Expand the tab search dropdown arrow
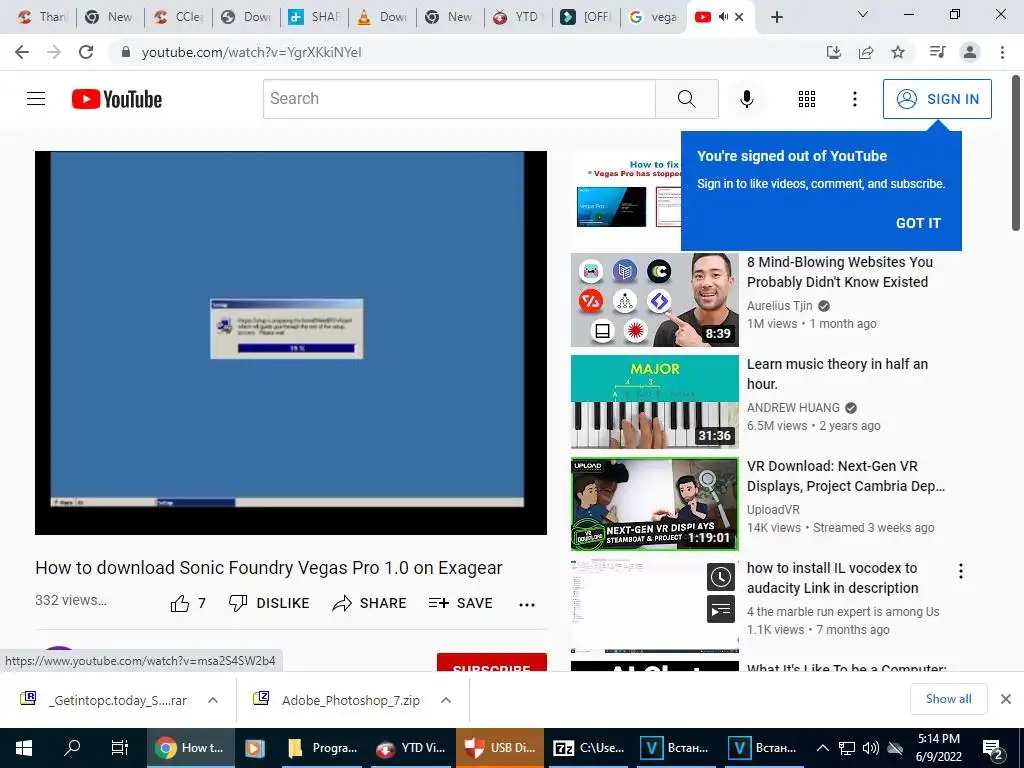 [x=863, y=14]
